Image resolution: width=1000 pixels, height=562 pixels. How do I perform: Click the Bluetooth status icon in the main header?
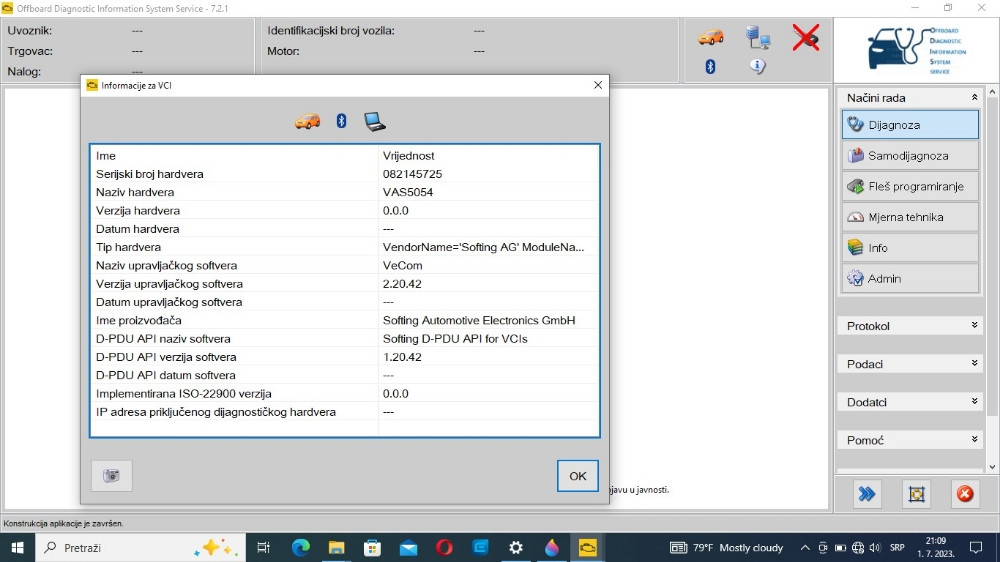coord(710,66)
